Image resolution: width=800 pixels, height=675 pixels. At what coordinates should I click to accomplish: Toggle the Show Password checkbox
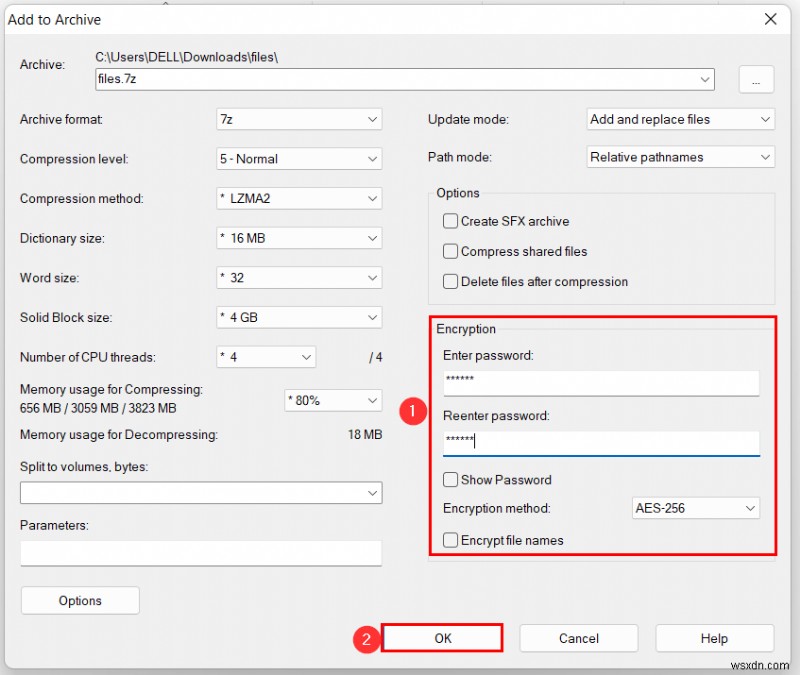450,480
